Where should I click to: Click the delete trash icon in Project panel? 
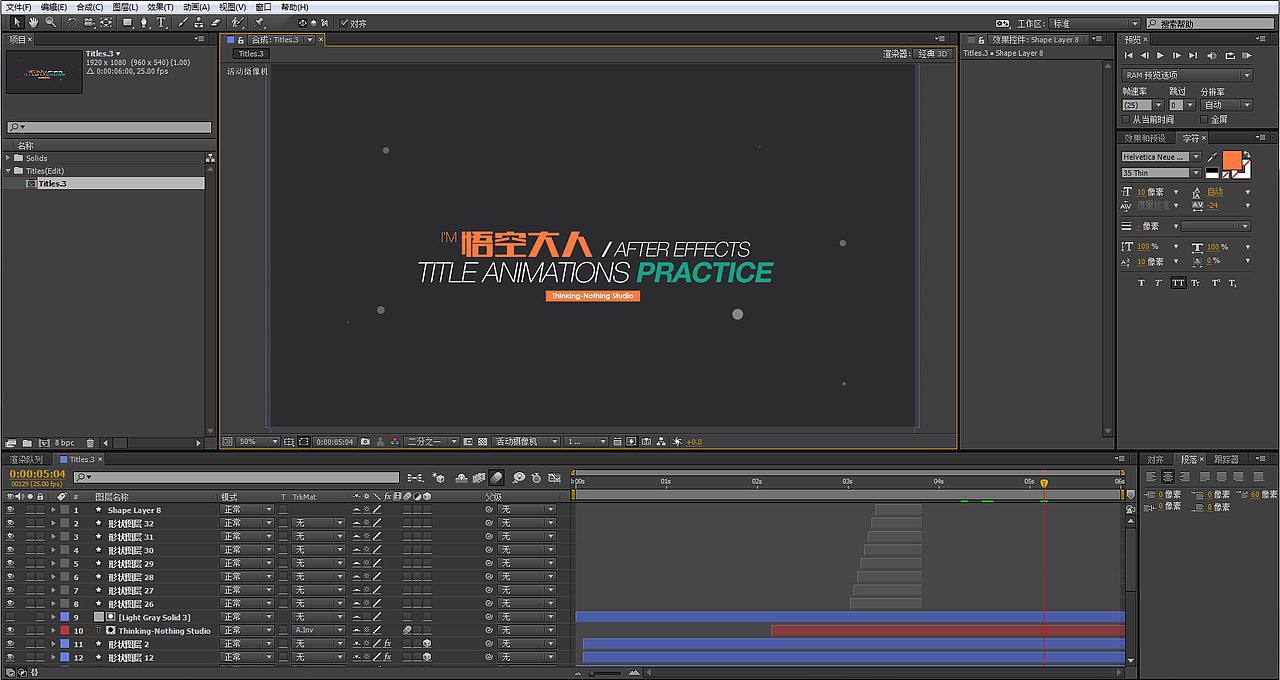click(x=90, y=442)
